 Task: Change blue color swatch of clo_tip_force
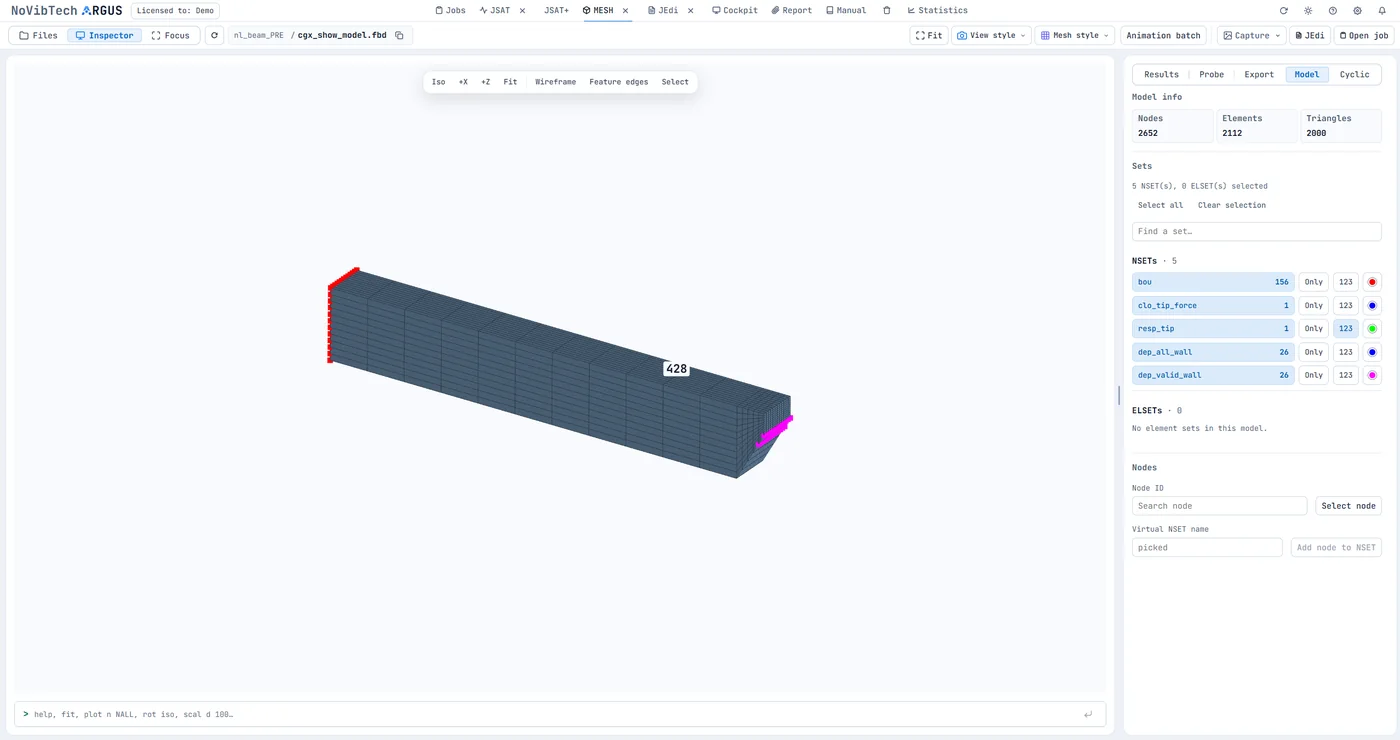[1372, 305]
